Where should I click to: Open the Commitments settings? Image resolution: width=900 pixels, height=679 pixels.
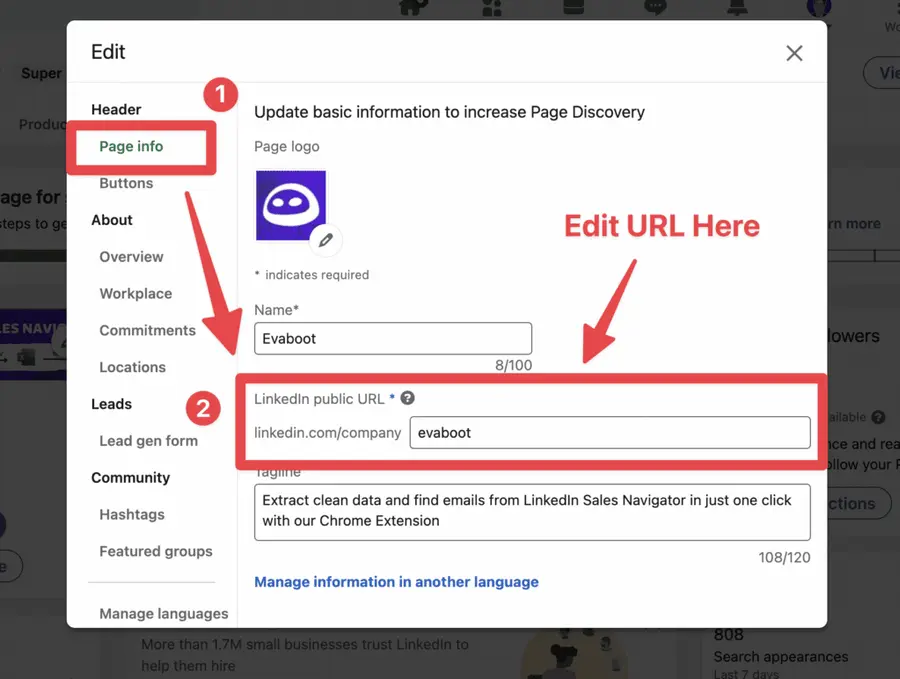[x=147, y=330]
